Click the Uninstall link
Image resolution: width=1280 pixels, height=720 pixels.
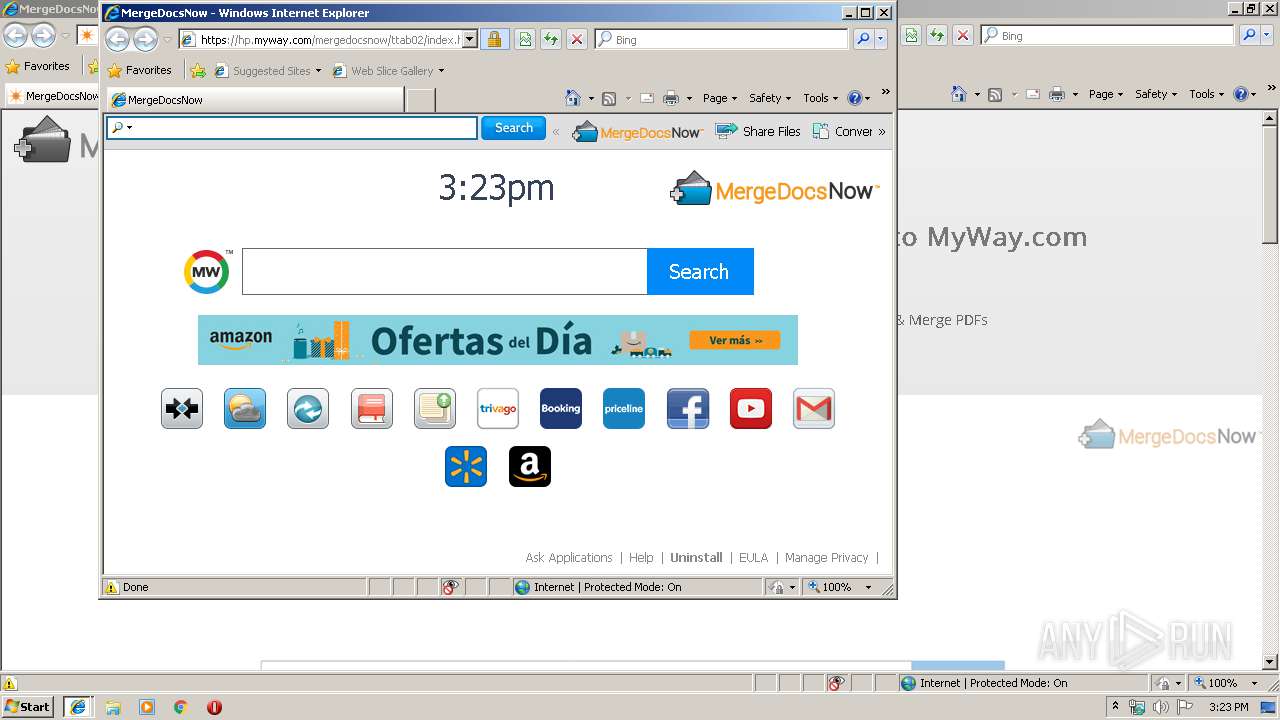point(696,558)
